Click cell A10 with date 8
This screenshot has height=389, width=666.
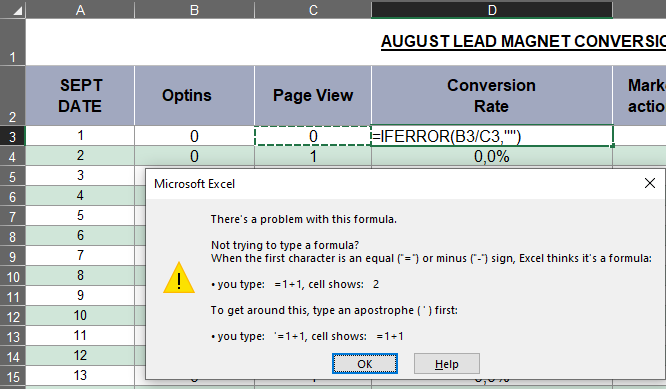coord(80,276)
